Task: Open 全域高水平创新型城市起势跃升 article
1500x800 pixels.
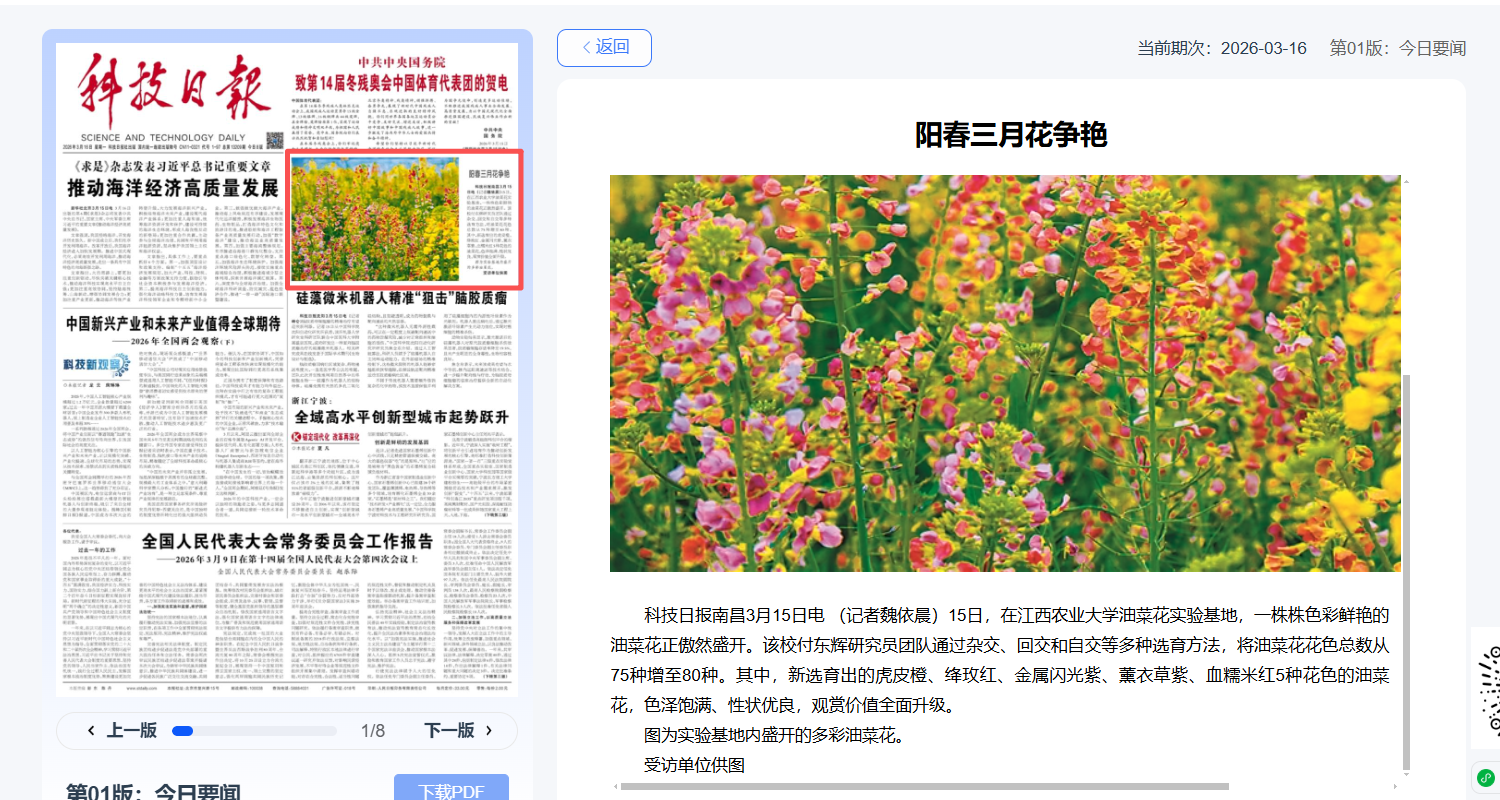Action: point(400,416)
